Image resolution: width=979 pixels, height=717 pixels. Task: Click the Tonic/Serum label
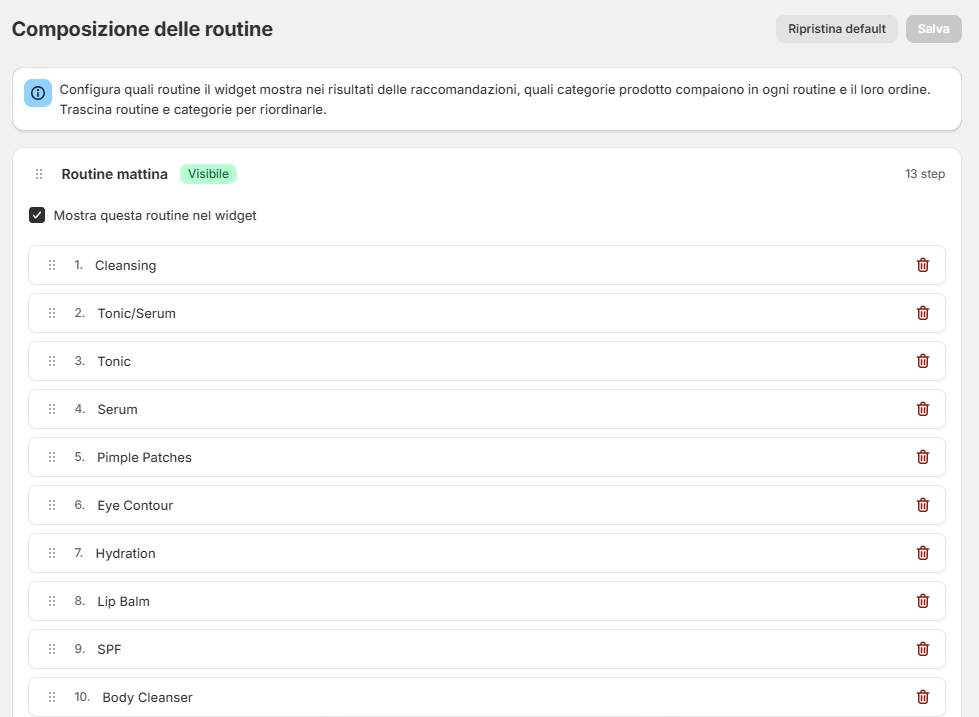pos(137,314)
